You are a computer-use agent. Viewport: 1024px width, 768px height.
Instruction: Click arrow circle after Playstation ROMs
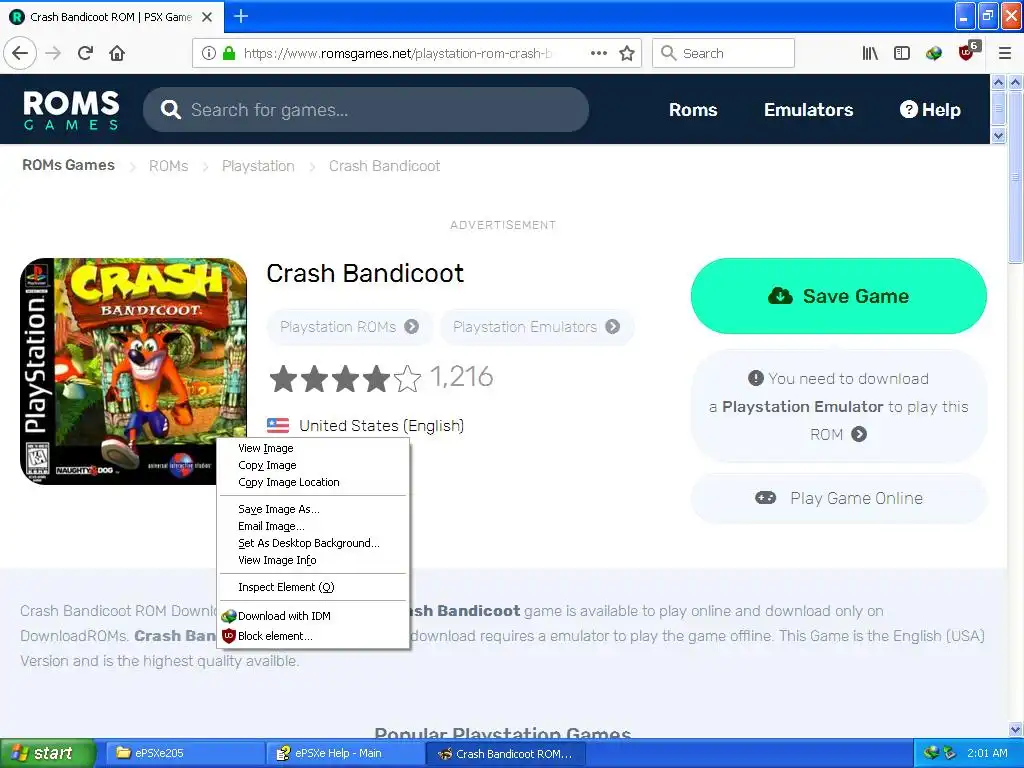click(411, 327)
